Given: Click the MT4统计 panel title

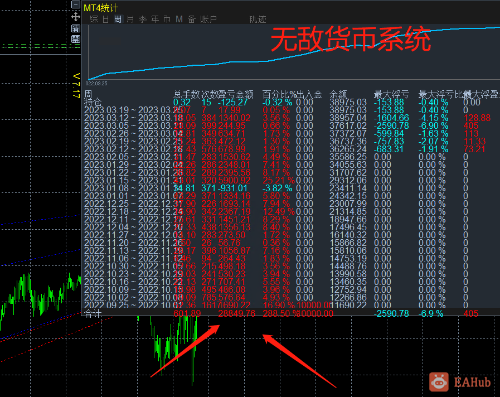Looking at the screenshot, I should tap(100, 8).
